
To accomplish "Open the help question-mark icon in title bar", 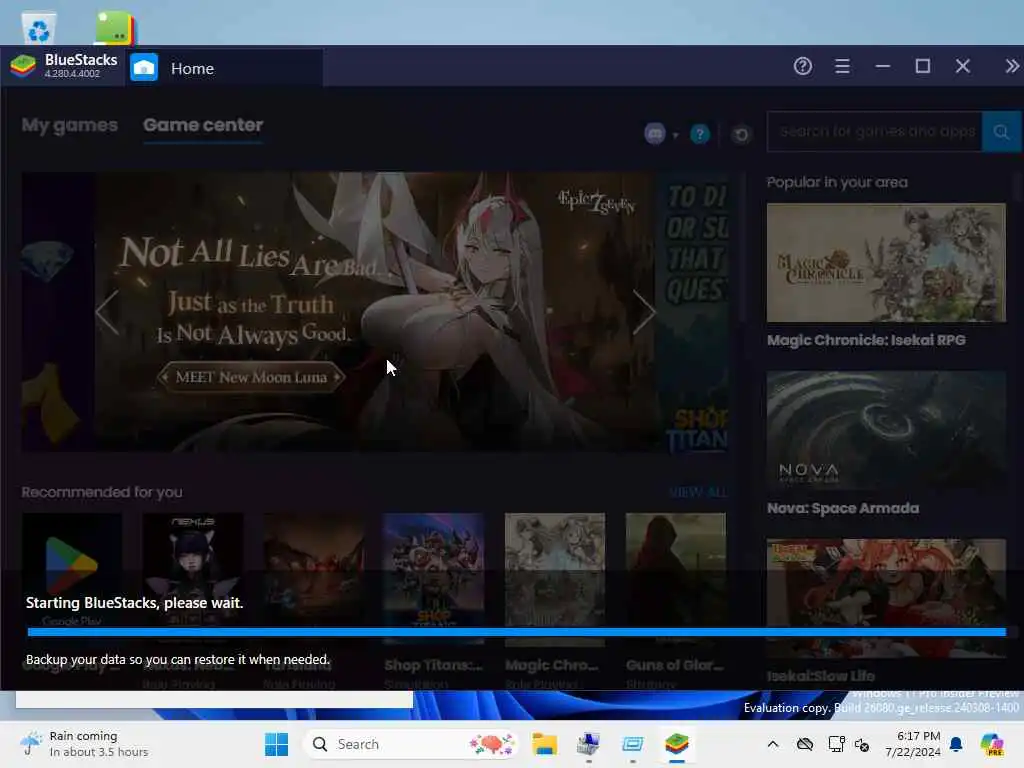I will pos(803,66).
